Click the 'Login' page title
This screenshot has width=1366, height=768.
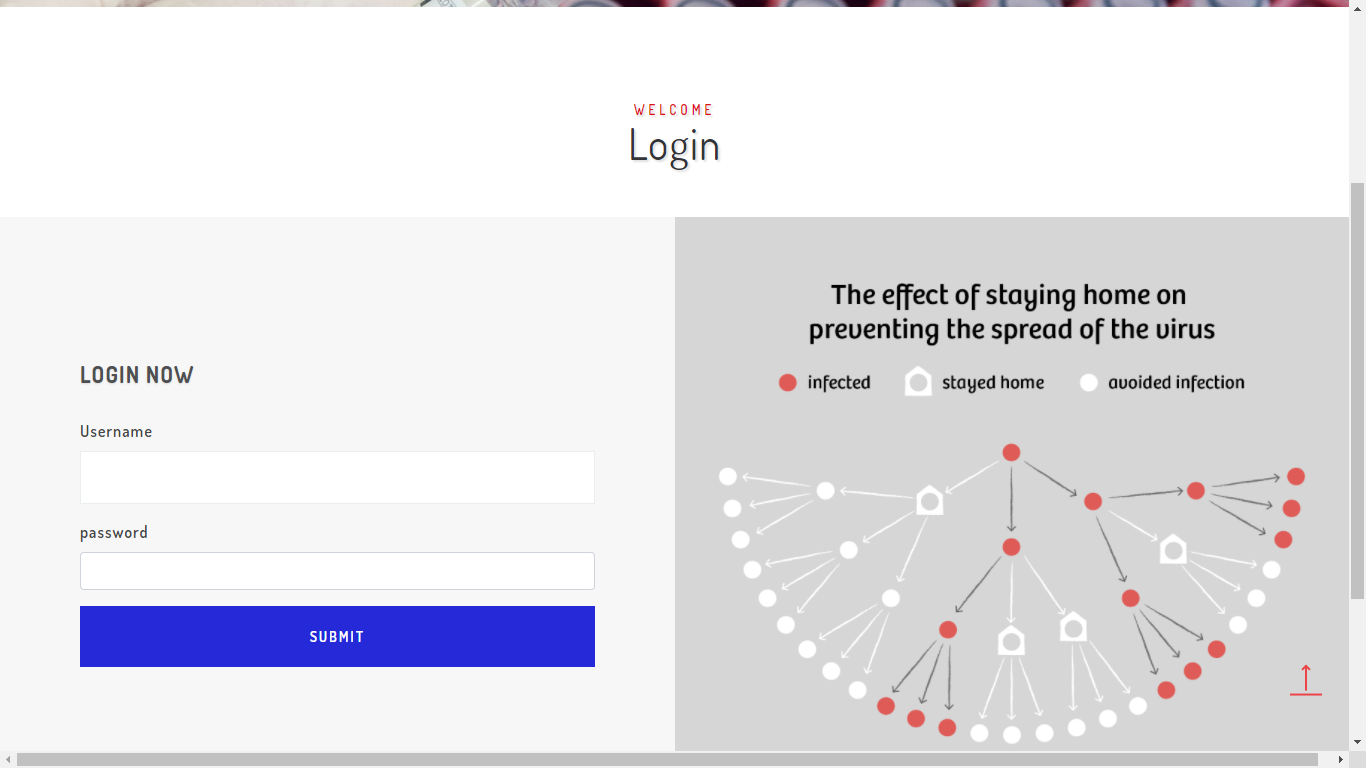click(674, 145)
